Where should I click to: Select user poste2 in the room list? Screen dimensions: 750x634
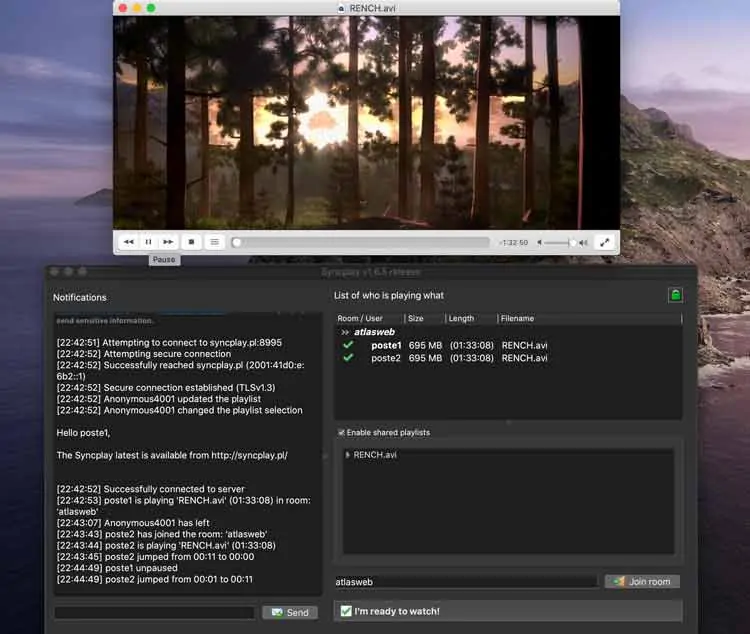[x=386, y=358]
